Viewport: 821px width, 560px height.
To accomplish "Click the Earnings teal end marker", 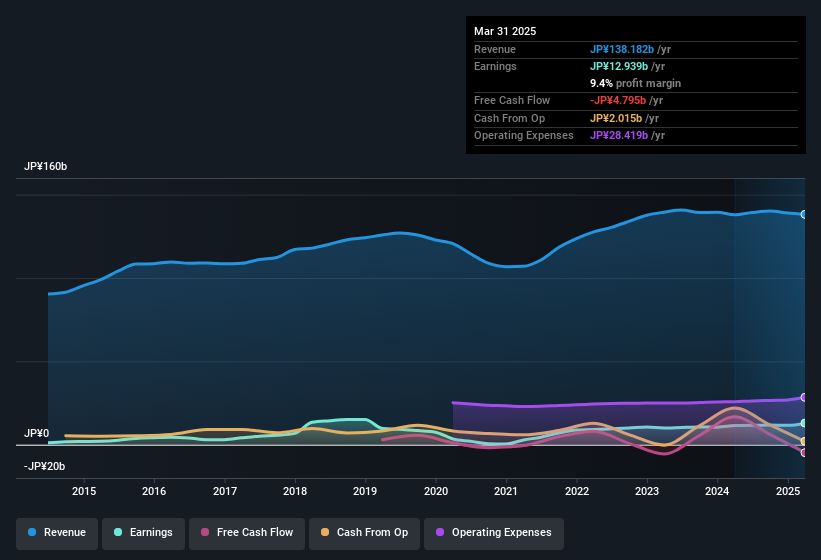I will (x=804, y=423).
